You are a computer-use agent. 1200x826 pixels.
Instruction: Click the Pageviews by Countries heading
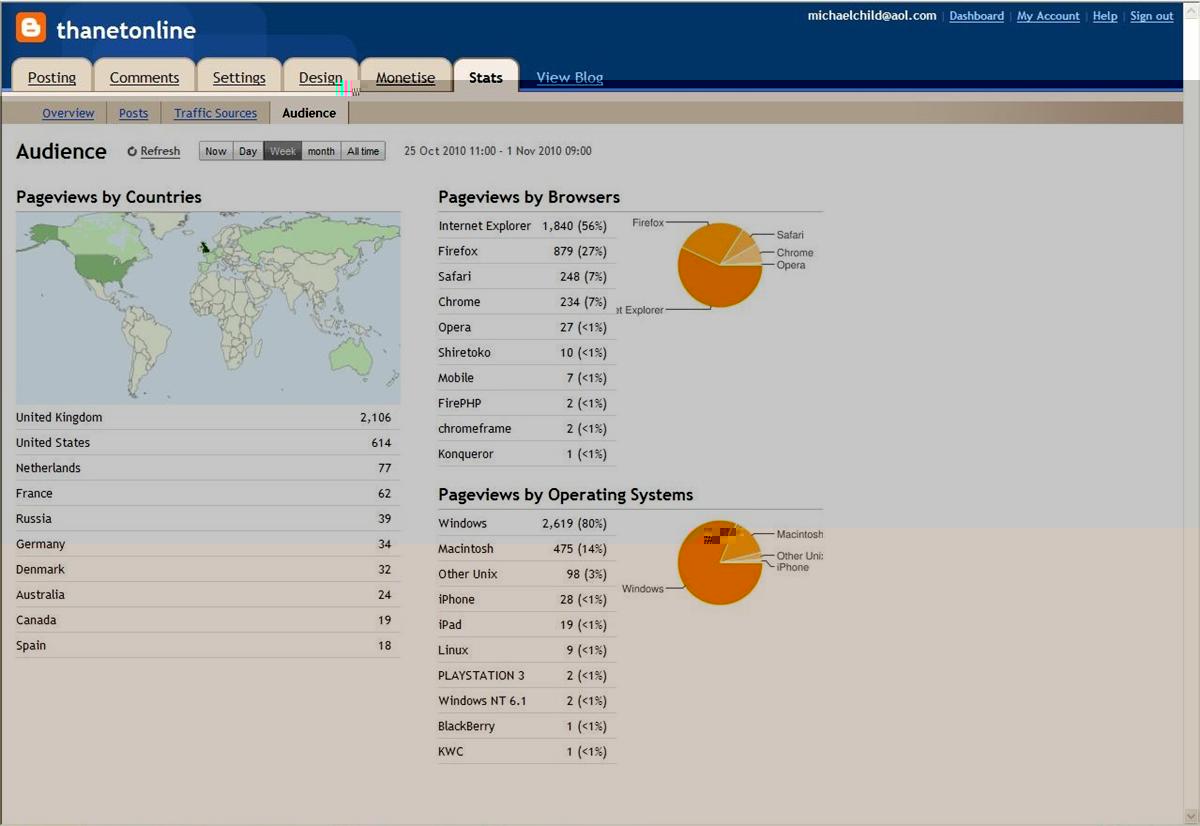coord(109,197)
